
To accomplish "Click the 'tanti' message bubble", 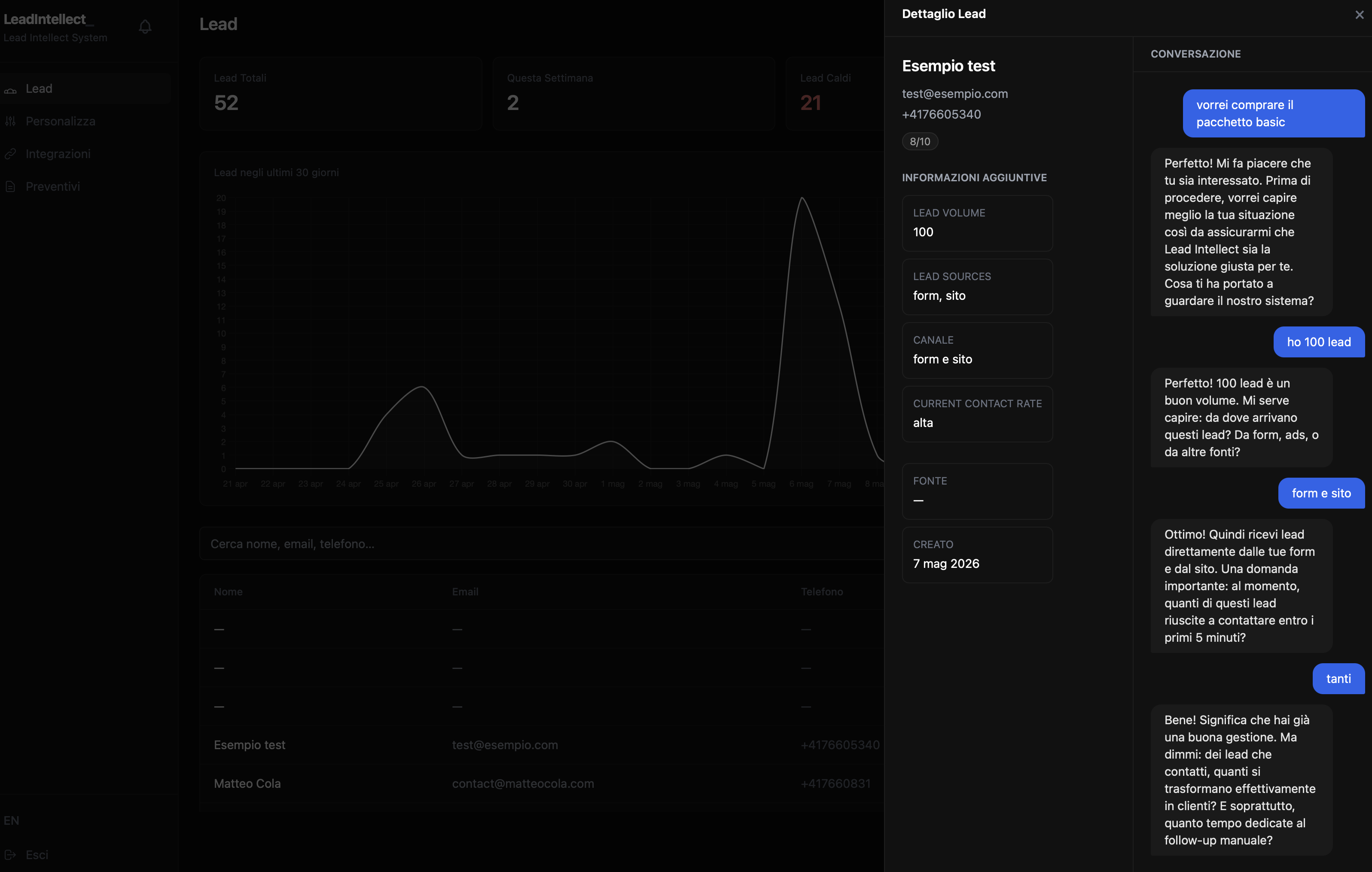I will click(1338, 678).
